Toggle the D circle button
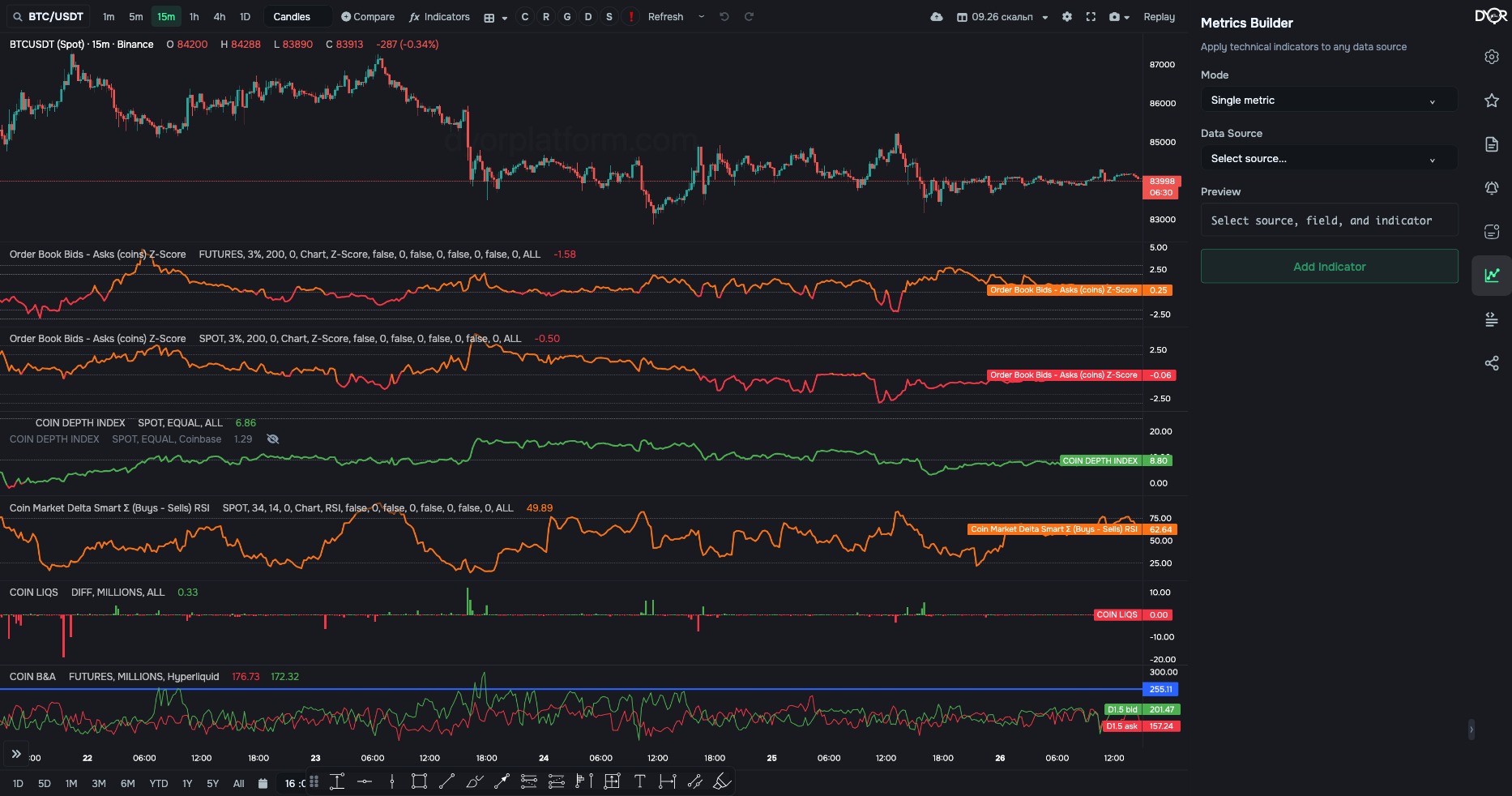This screenshot has width=1512, height=796. pos(588,17)
